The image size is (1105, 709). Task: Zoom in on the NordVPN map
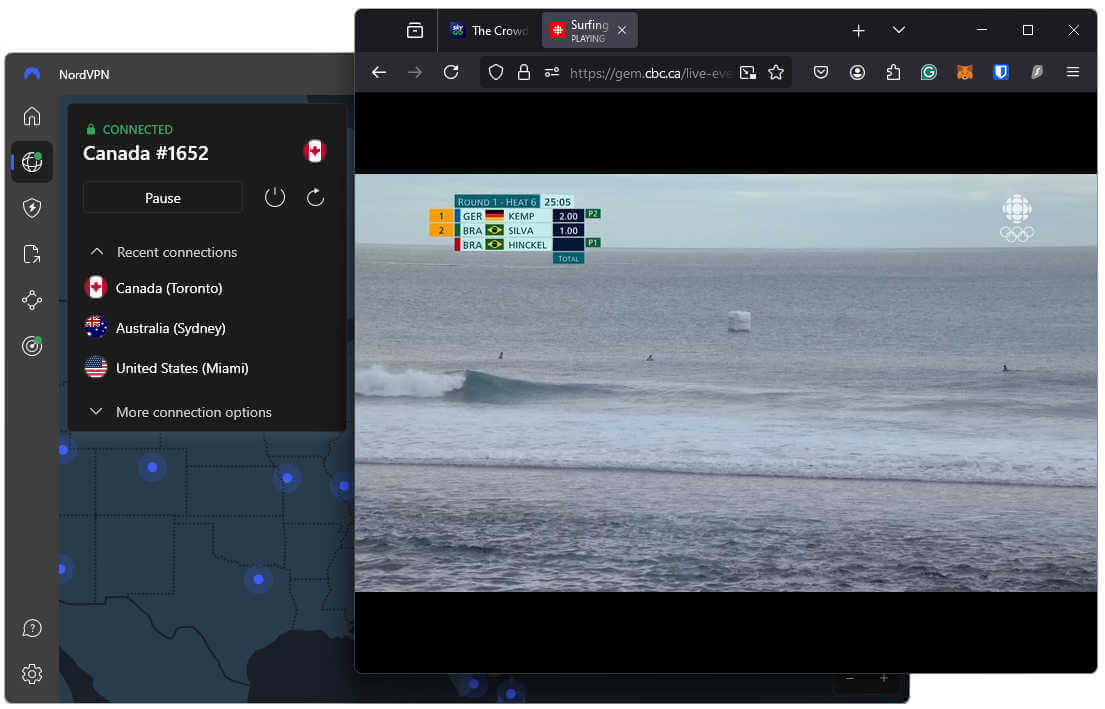(x=884, y=678)
